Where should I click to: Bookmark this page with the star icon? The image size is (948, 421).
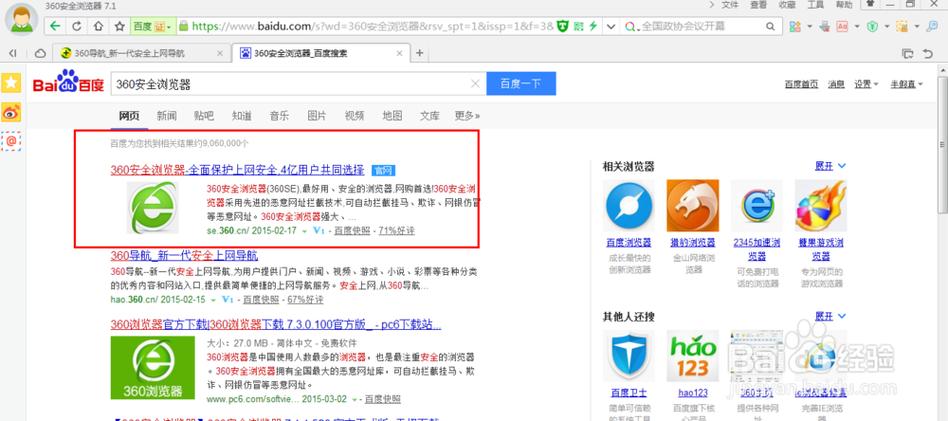[120, 26]
